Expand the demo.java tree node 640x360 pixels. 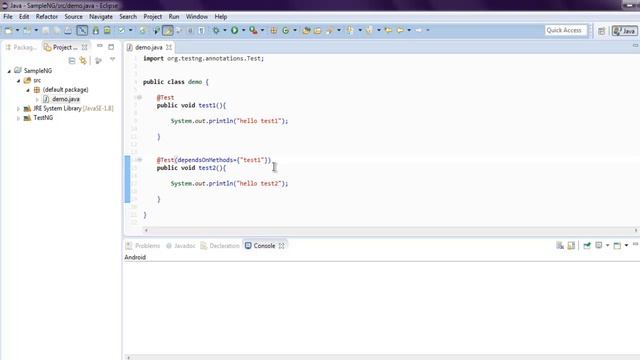pyautogui.click(x=37, y=100)
